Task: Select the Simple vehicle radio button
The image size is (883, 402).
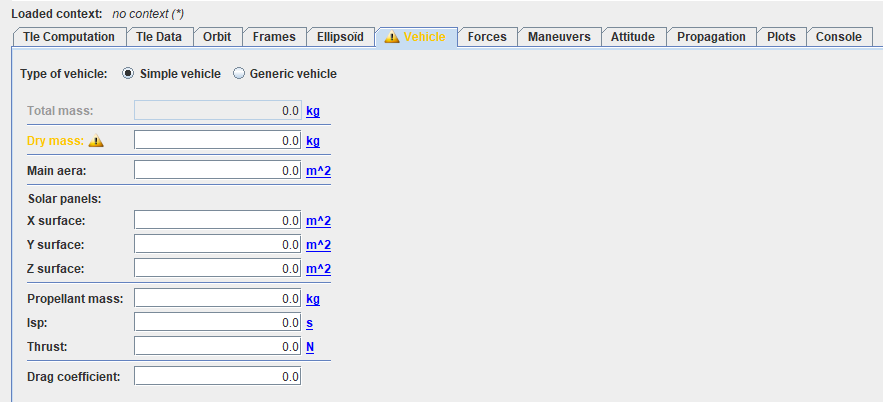Action: 128,74
